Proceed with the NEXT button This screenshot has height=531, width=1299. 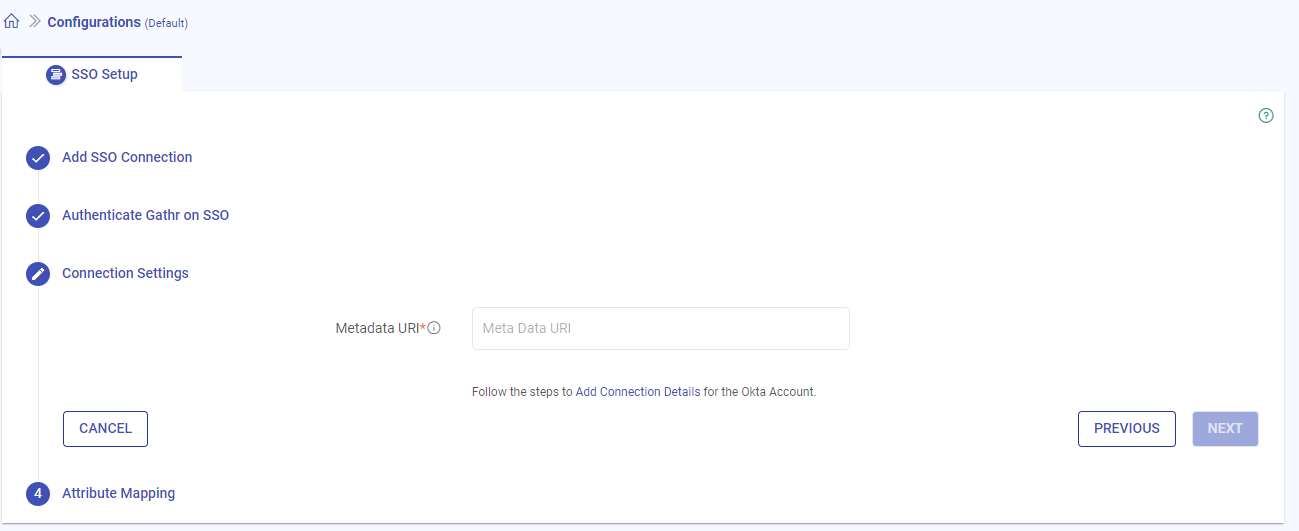[x=1224, y=428]
